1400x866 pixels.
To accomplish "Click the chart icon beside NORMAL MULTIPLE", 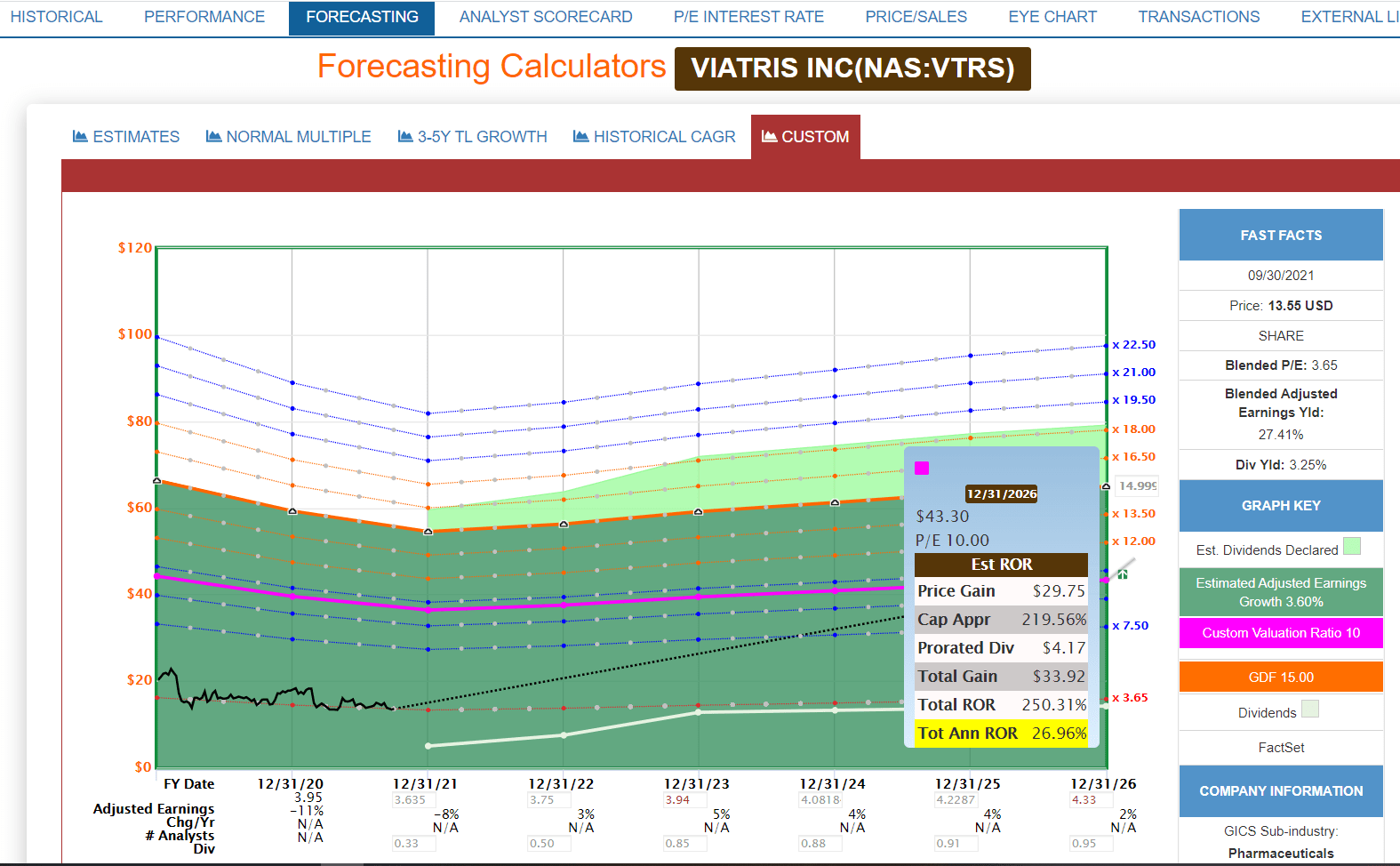I will pos(213,136).
